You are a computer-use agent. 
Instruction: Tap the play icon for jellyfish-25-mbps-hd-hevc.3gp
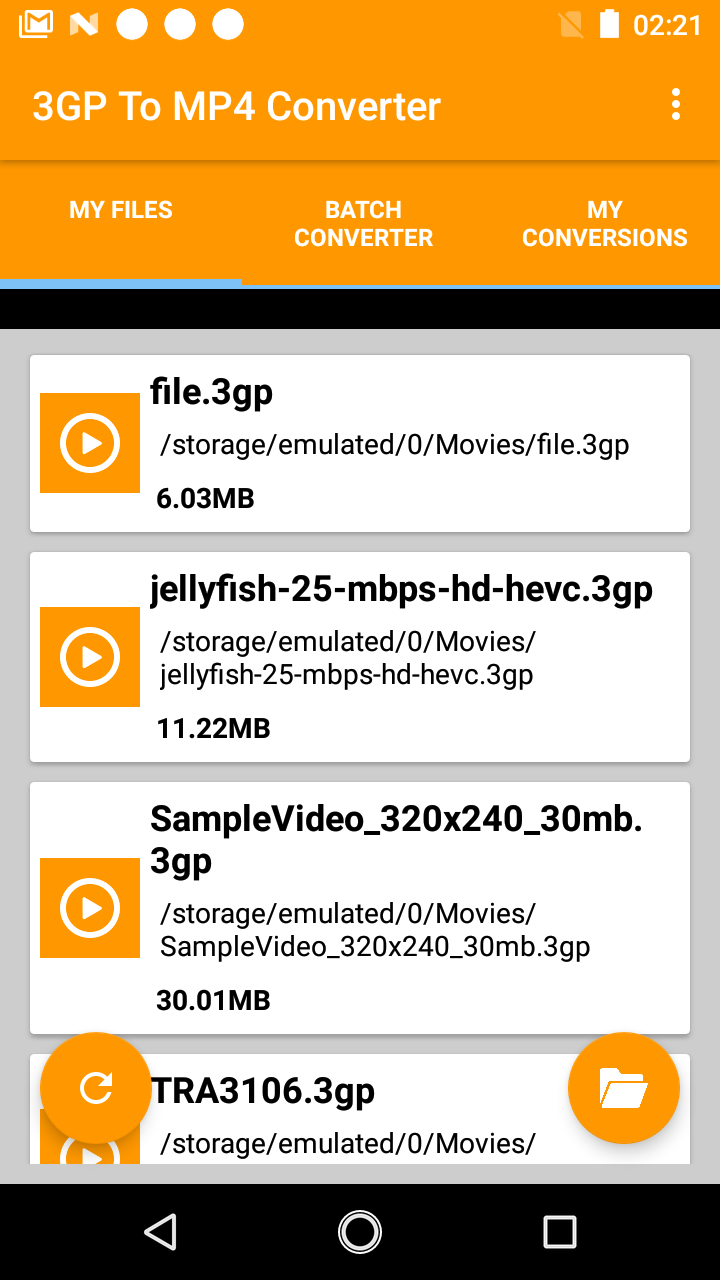click(90, 657)
